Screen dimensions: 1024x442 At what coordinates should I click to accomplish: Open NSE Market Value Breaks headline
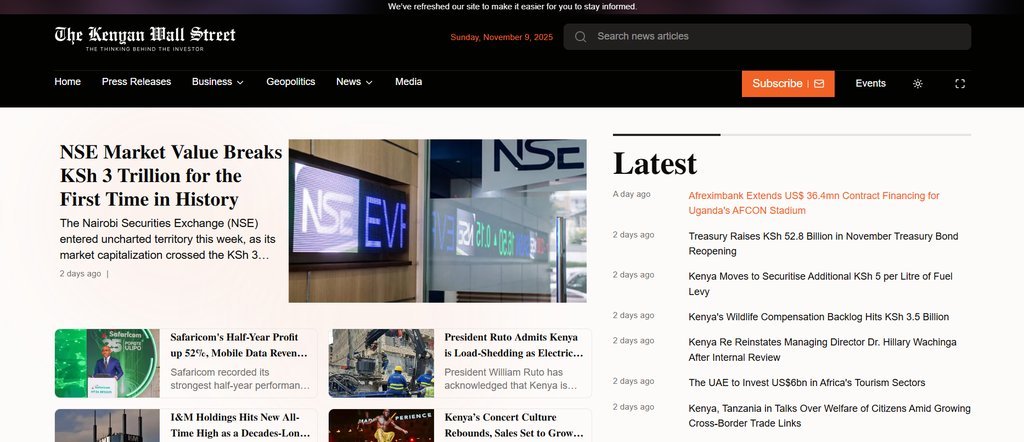pos(170,176)
